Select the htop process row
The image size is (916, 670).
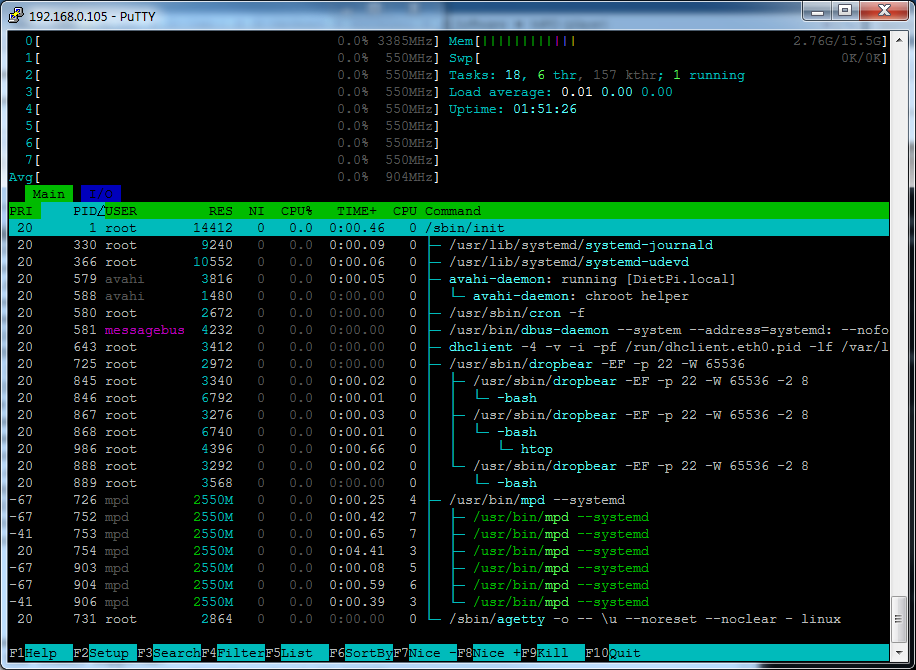[x=536, y=449]
